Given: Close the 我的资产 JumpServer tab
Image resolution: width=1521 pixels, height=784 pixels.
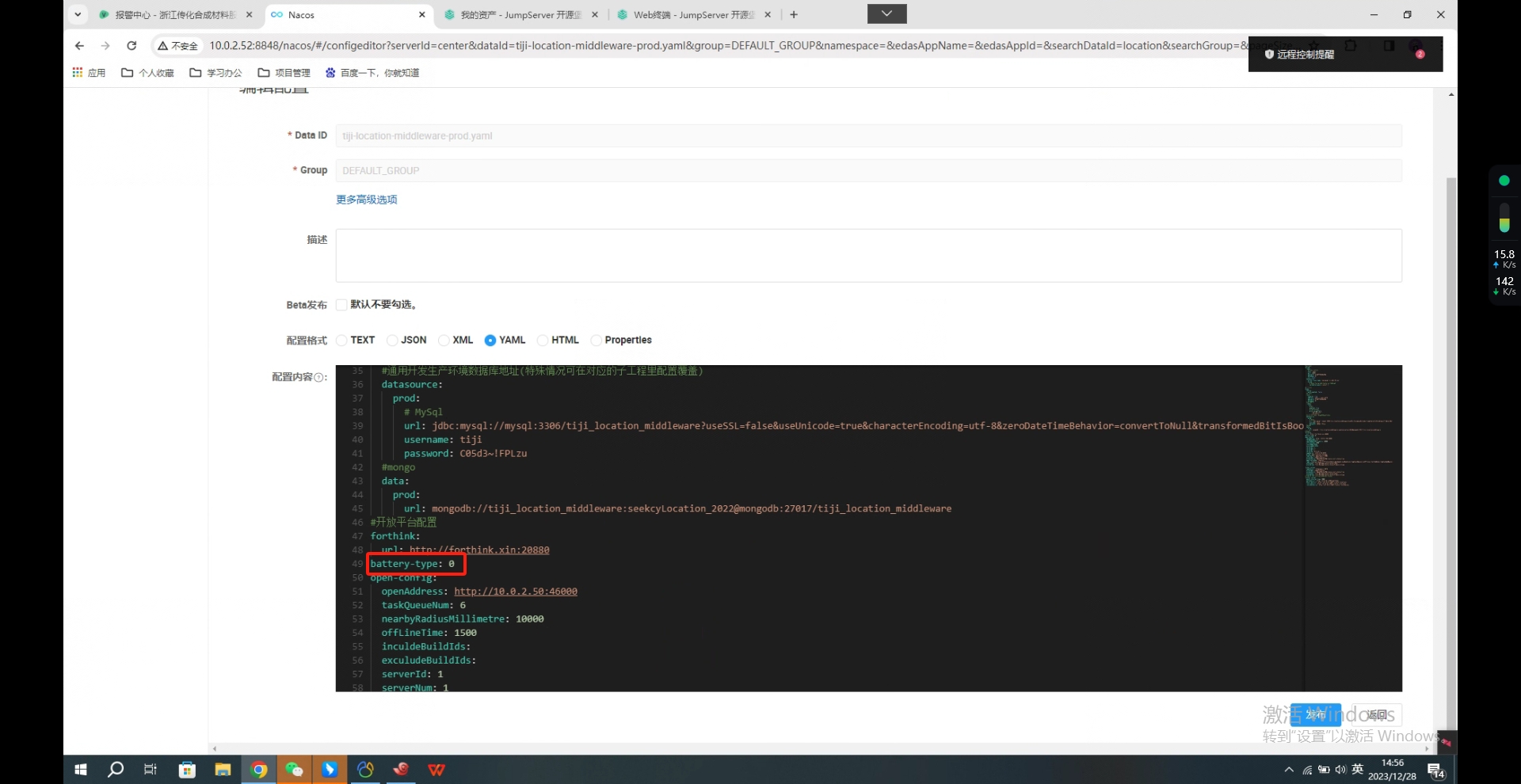Looking at the screenshot, I should [595, 15].
